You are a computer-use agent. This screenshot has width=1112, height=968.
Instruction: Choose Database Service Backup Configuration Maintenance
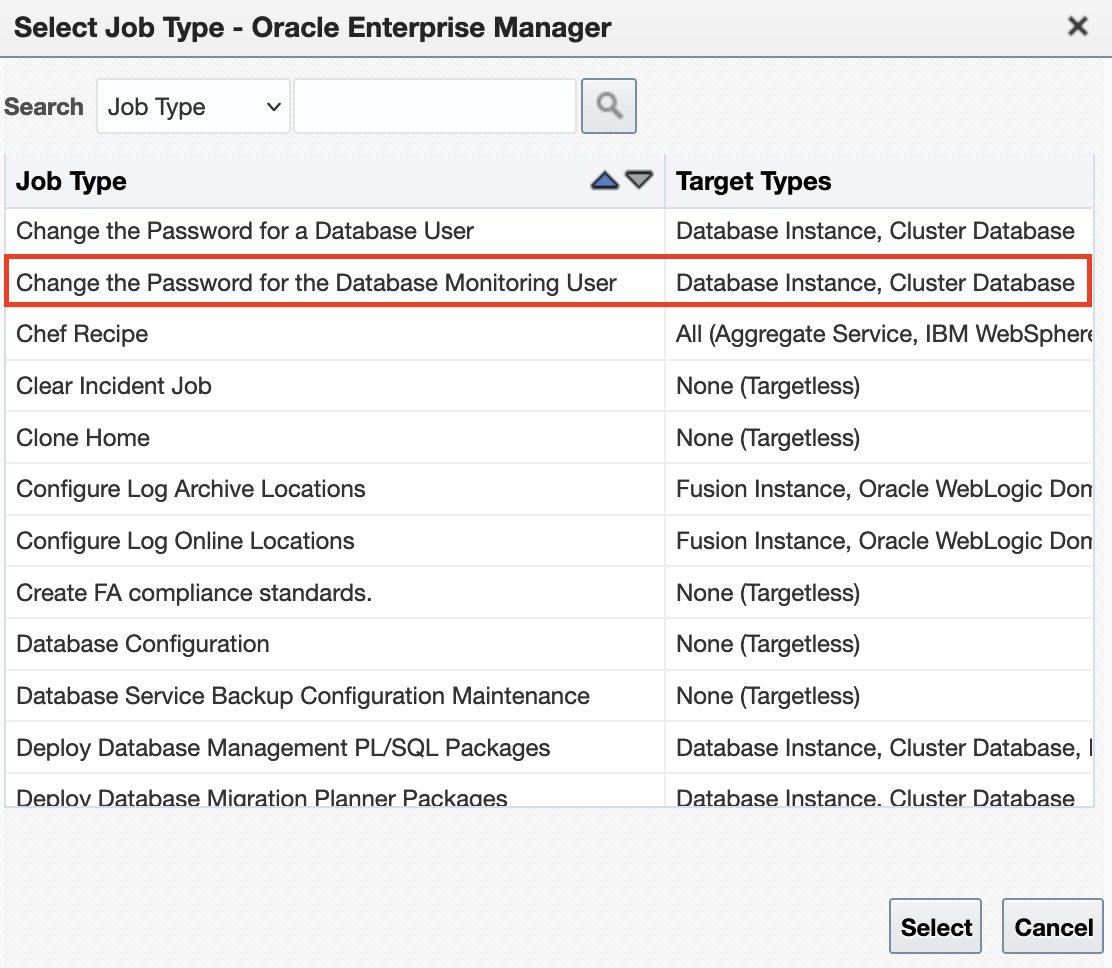point(303,696)
